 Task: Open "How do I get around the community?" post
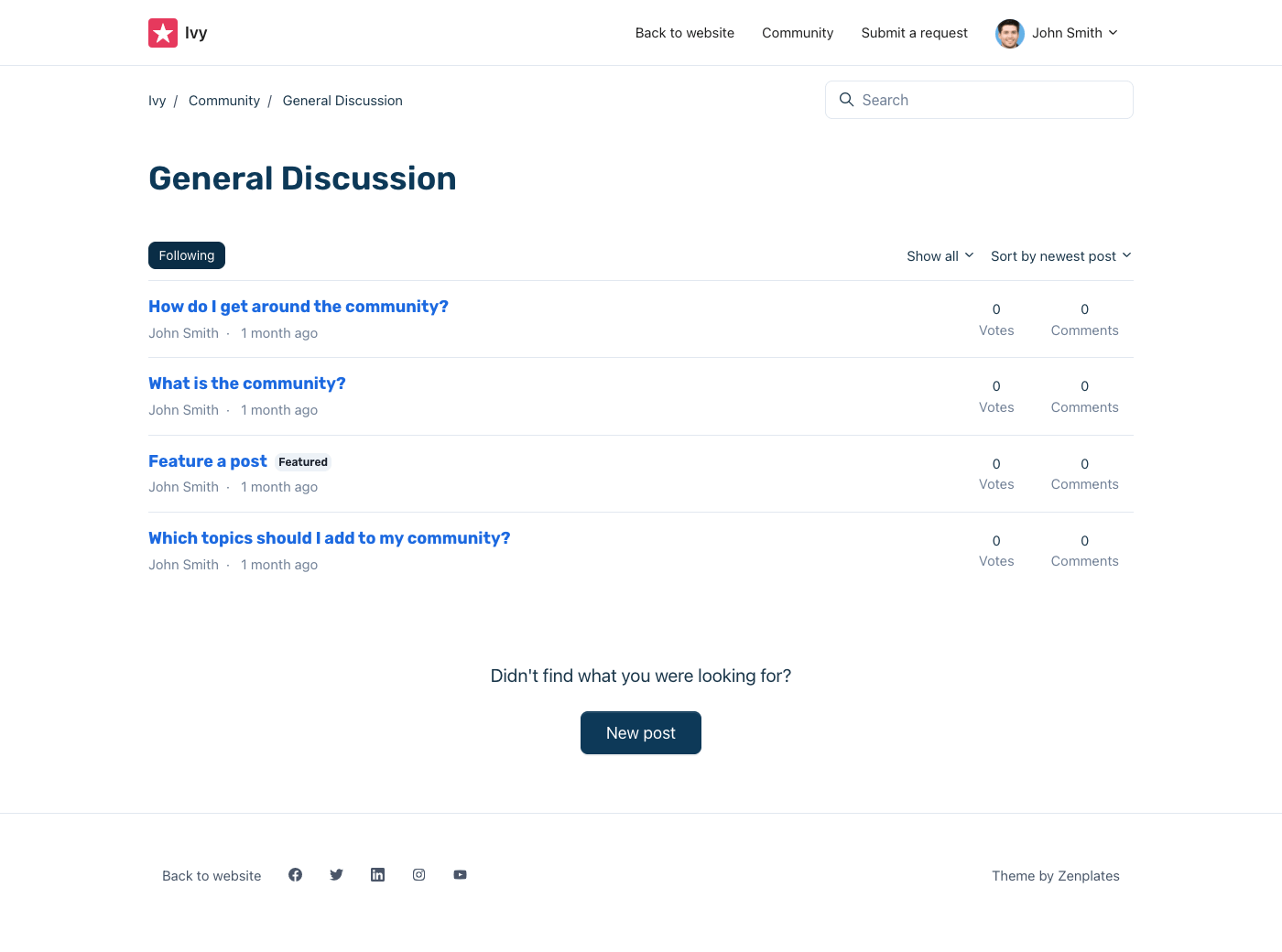point(299,307)
